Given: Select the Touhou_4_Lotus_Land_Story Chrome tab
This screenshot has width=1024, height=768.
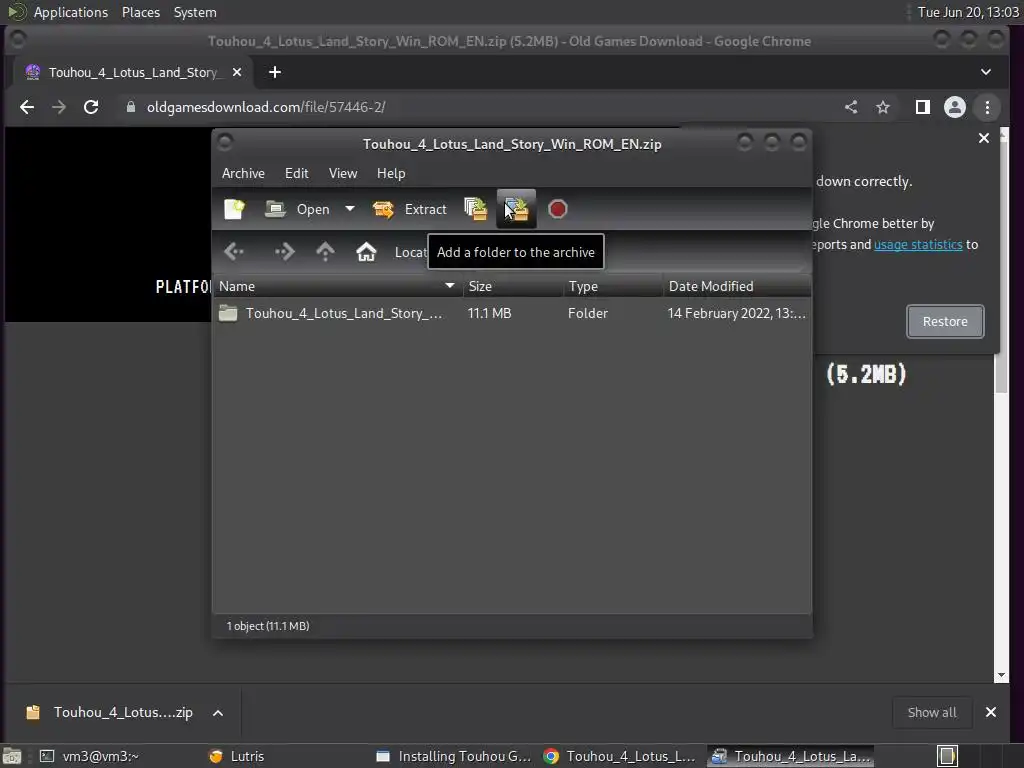Looking at the screenshot, I should pyautogui.click(x=134, y=72).
